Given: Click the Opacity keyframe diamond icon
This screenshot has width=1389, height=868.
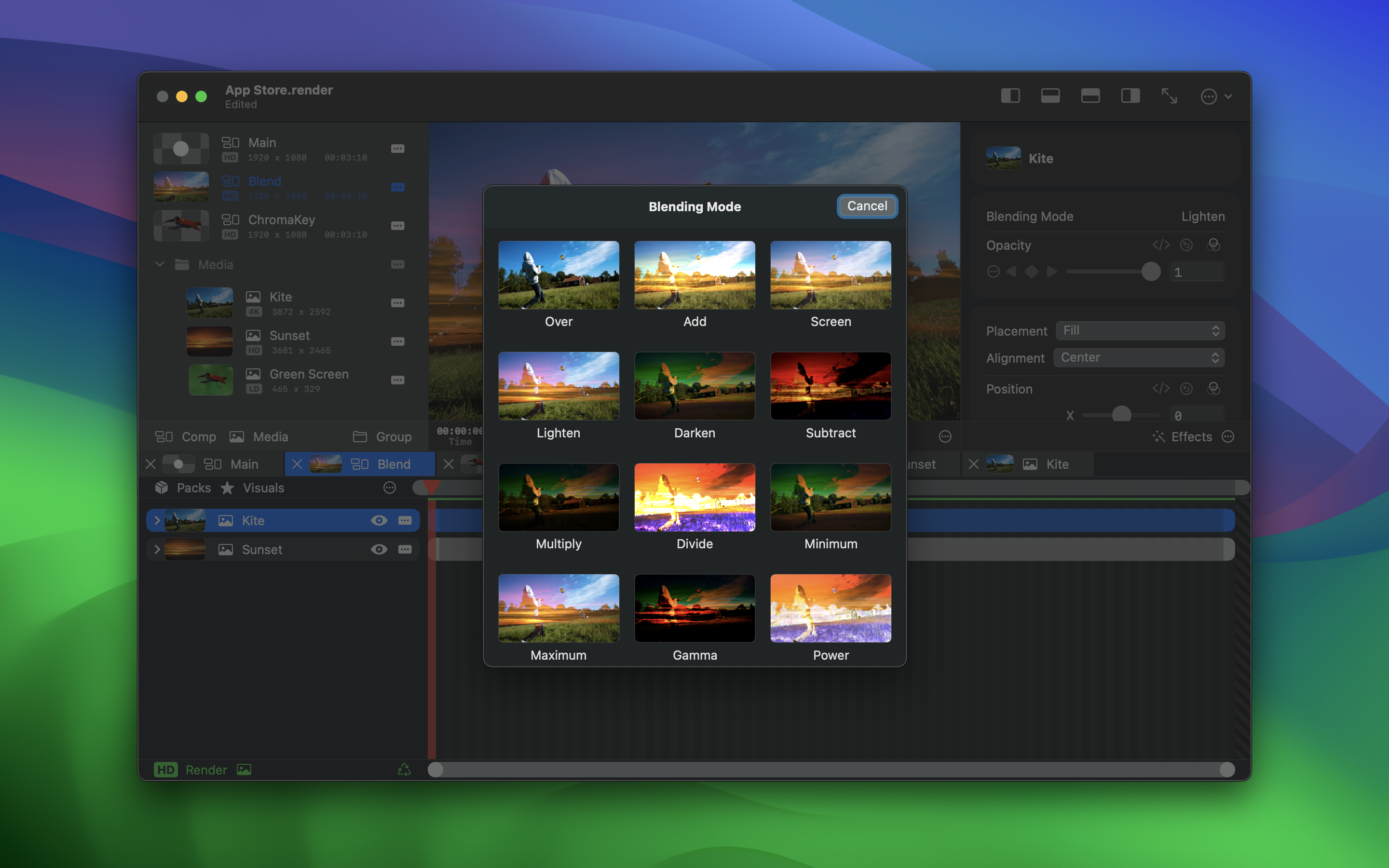Looking at the screenshot, I should click(x=1031, y=271).
